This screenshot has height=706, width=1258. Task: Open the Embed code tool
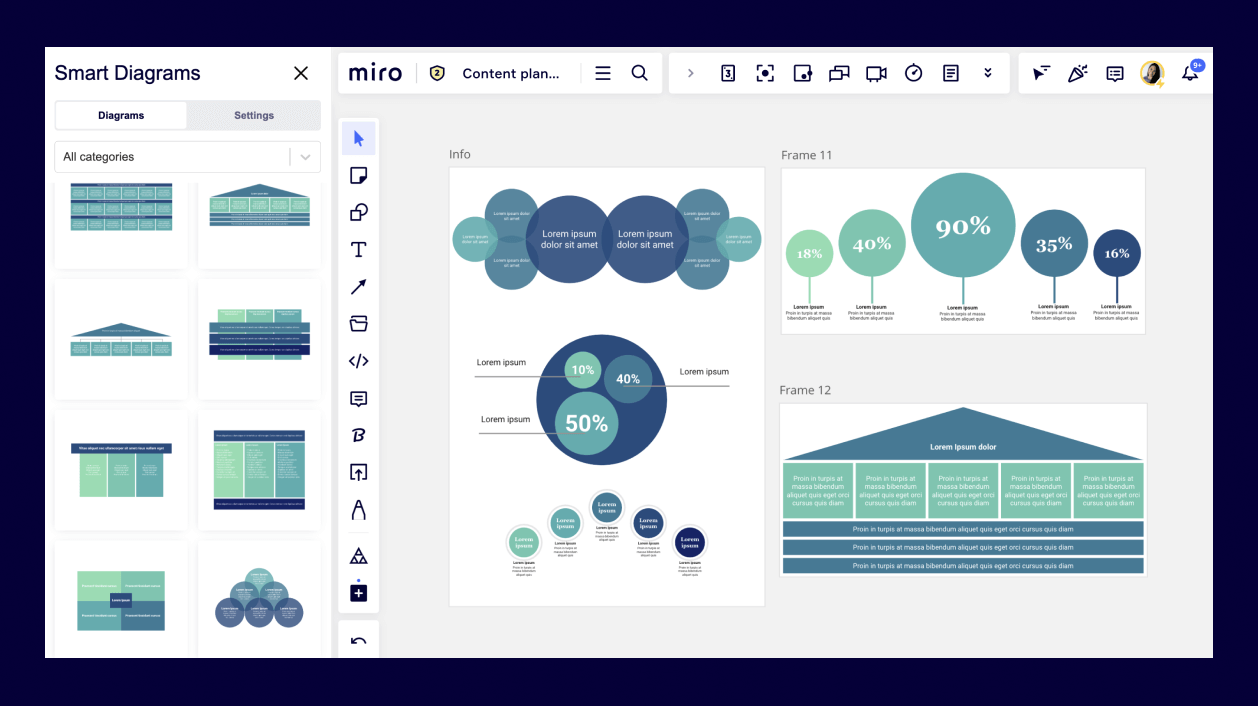(358, 361)
